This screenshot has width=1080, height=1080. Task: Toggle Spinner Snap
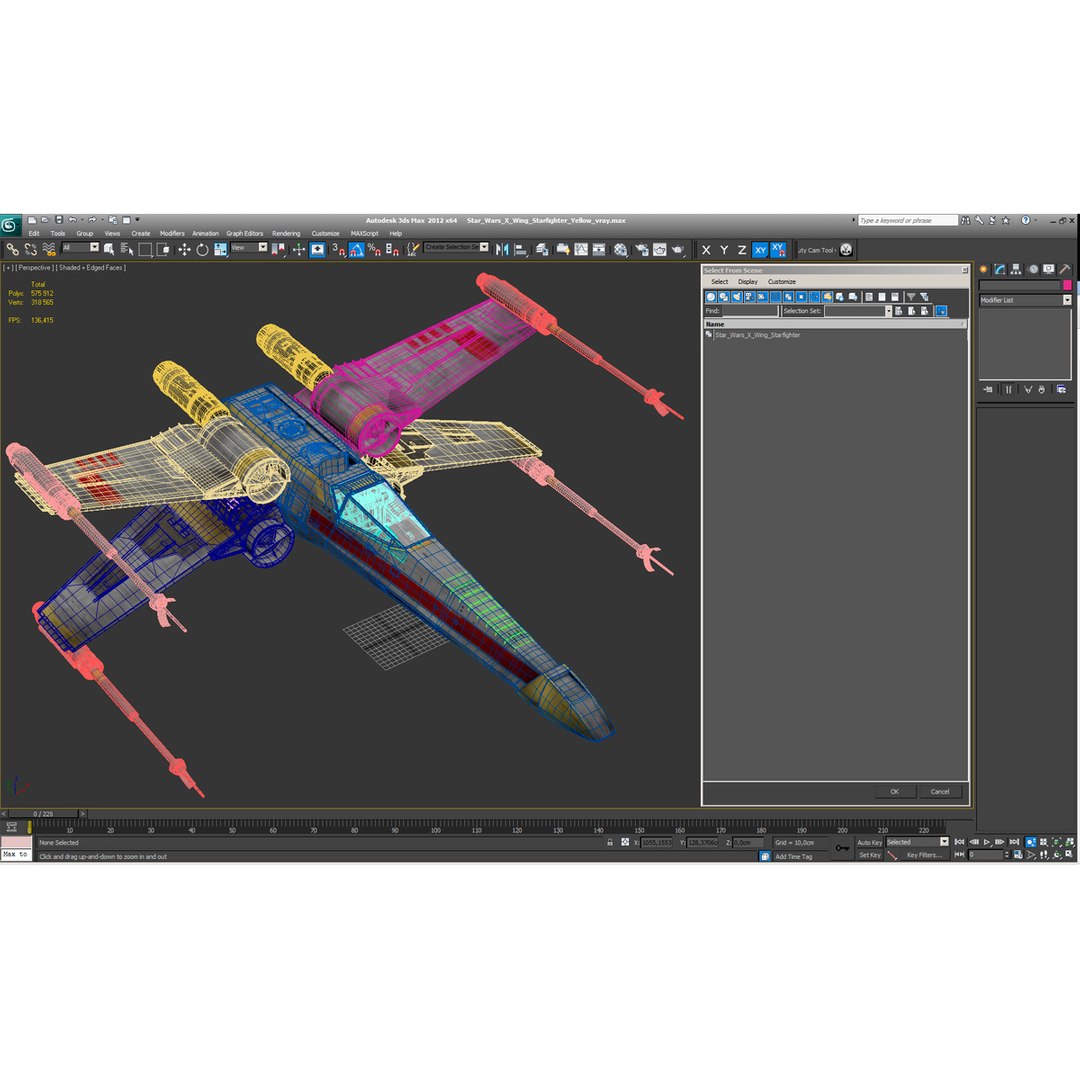[392, 249]
